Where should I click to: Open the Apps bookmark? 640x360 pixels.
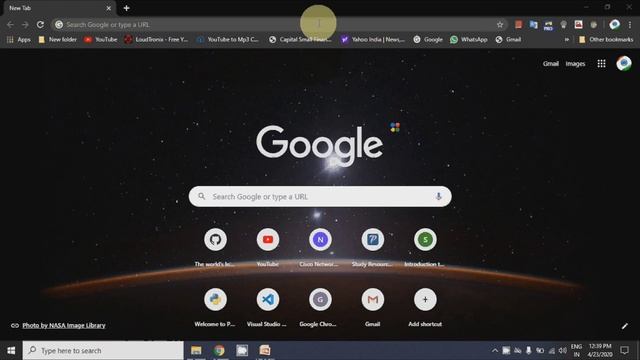click(19, 40)
